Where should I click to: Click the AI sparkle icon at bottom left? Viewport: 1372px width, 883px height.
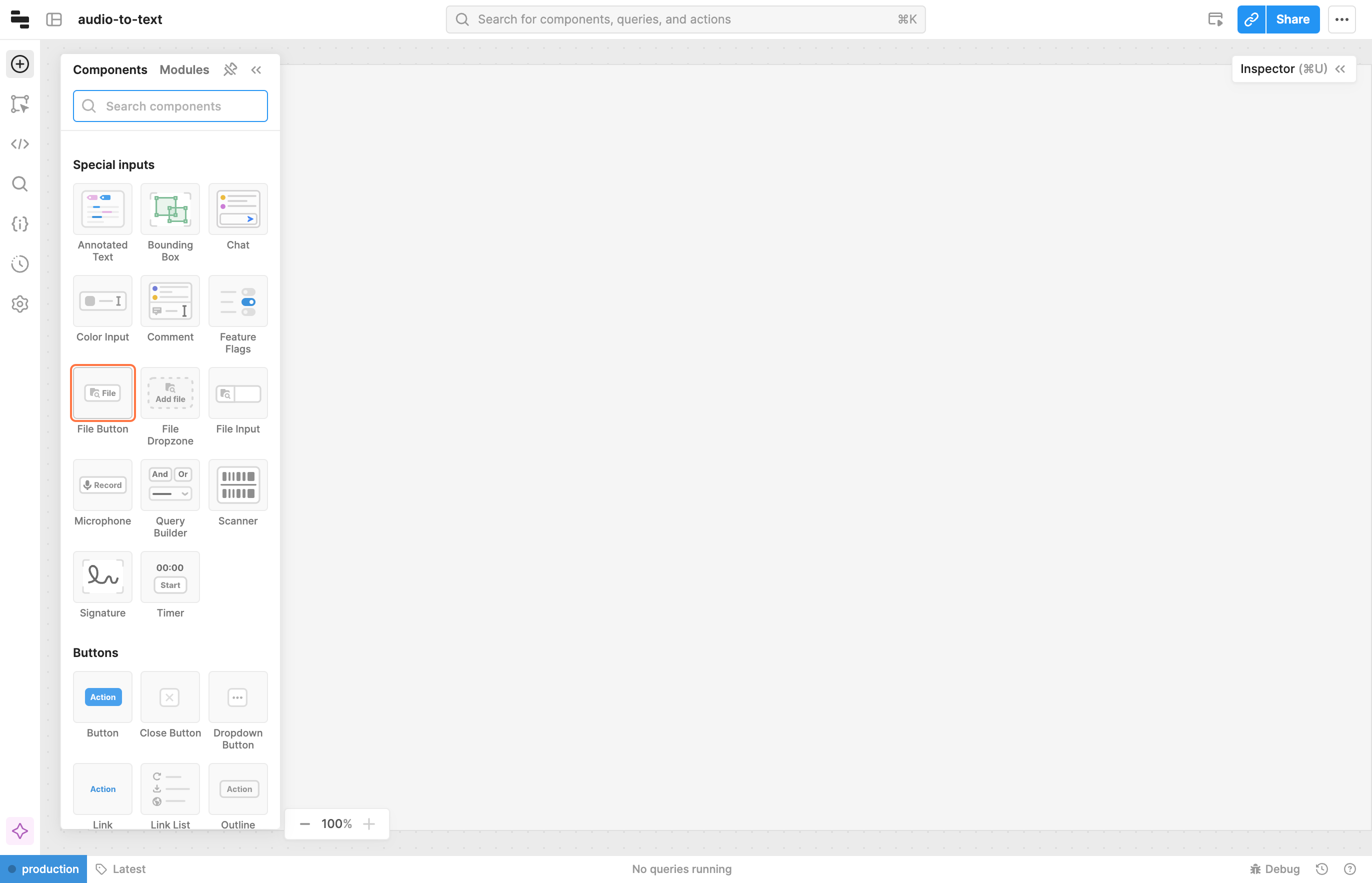[20, 831]
